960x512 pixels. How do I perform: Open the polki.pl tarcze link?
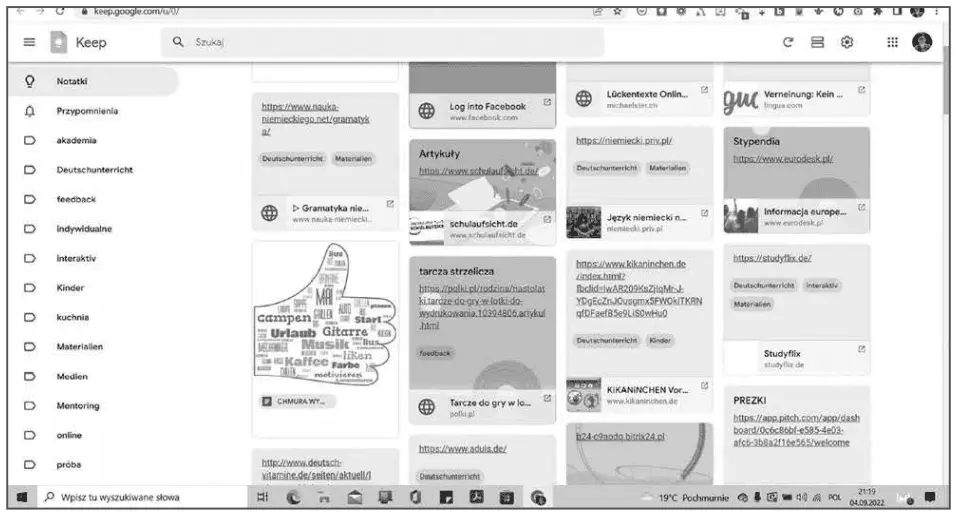pyautogui.click(x=482, y=307)
